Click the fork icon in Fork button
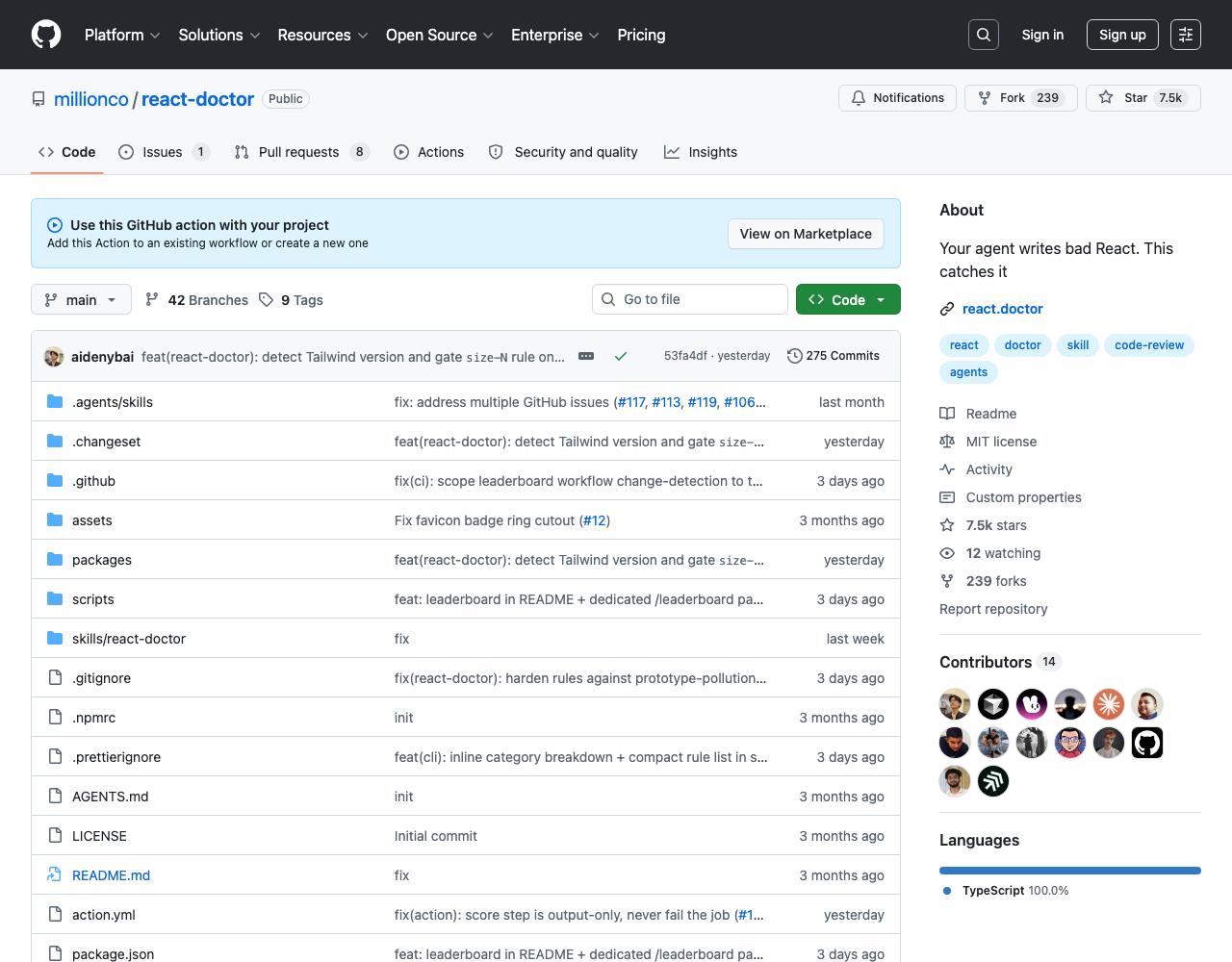This screenshot has width=1232, height=962. point(985,98)
